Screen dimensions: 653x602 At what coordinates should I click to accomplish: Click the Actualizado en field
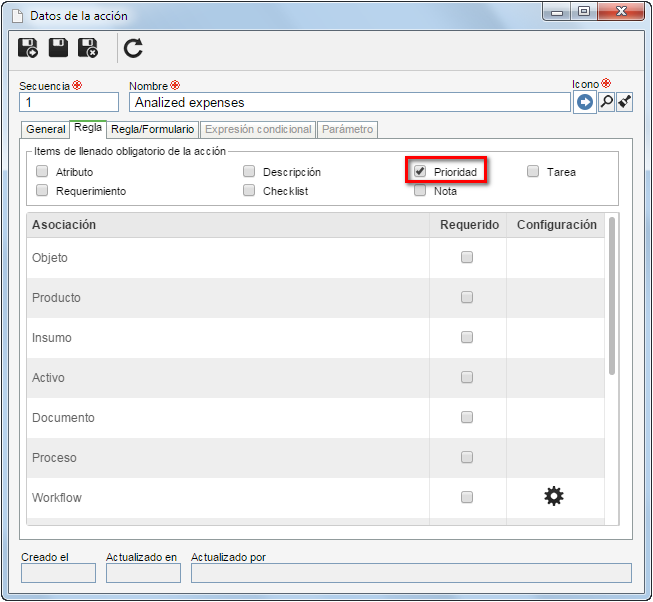pyautogui.click(x=143, y=573)
